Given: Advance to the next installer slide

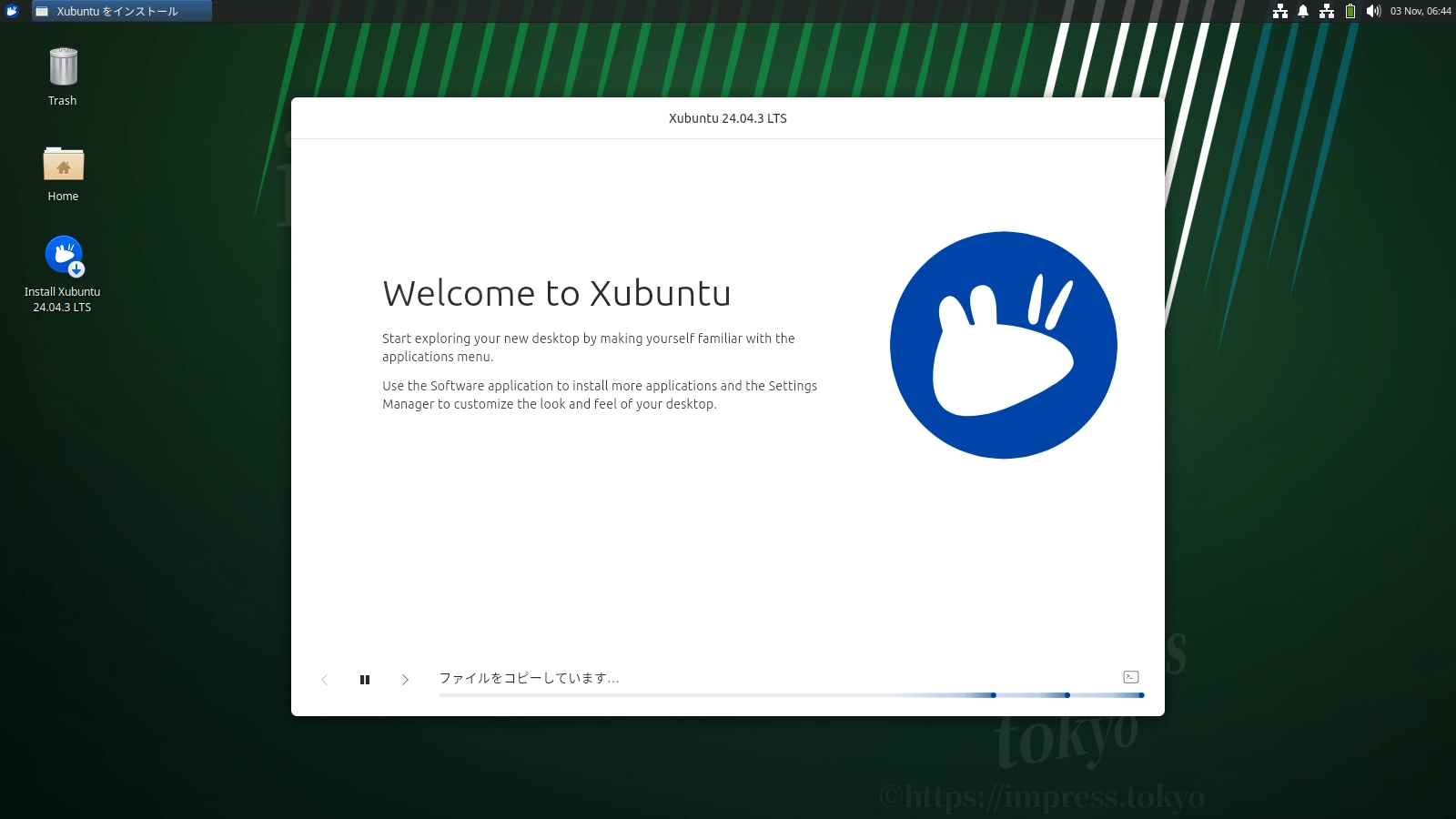Looking at the screenshot, I should 405,680.
